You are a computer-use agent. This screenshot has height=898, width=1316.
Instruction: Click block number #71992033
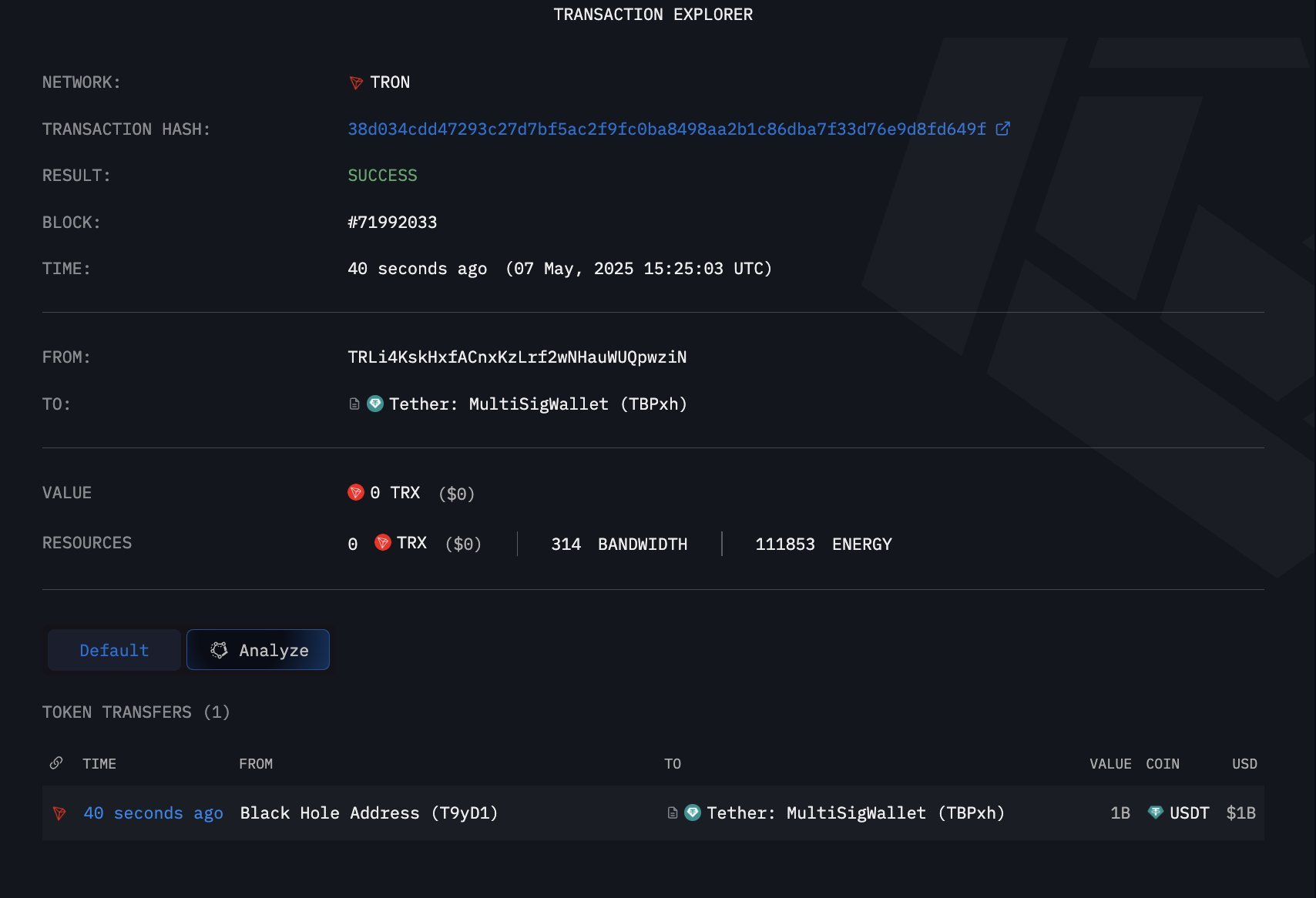pos(392,223)
